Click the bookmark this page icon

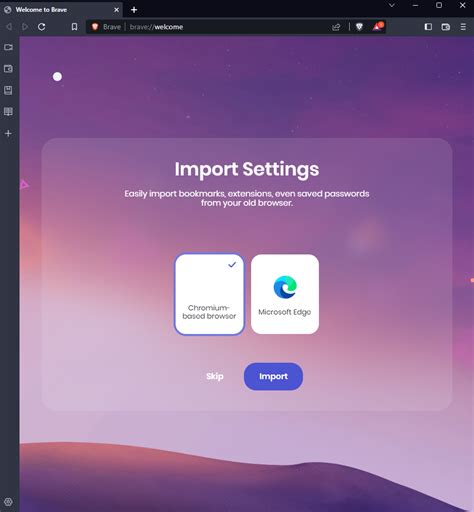coord(74,27)
